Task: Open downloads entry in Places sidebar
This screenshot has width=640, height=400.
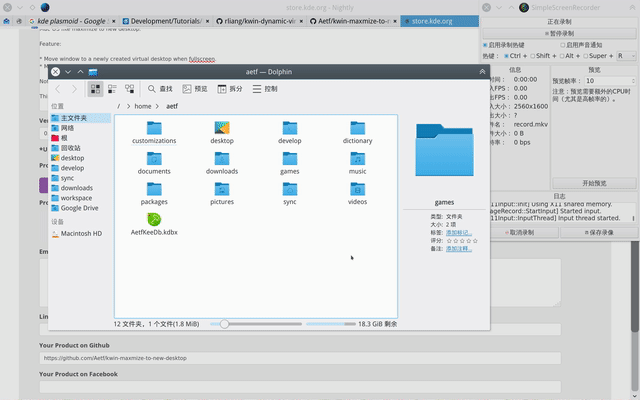Action: pyautogui.click(x=80, y=188)
